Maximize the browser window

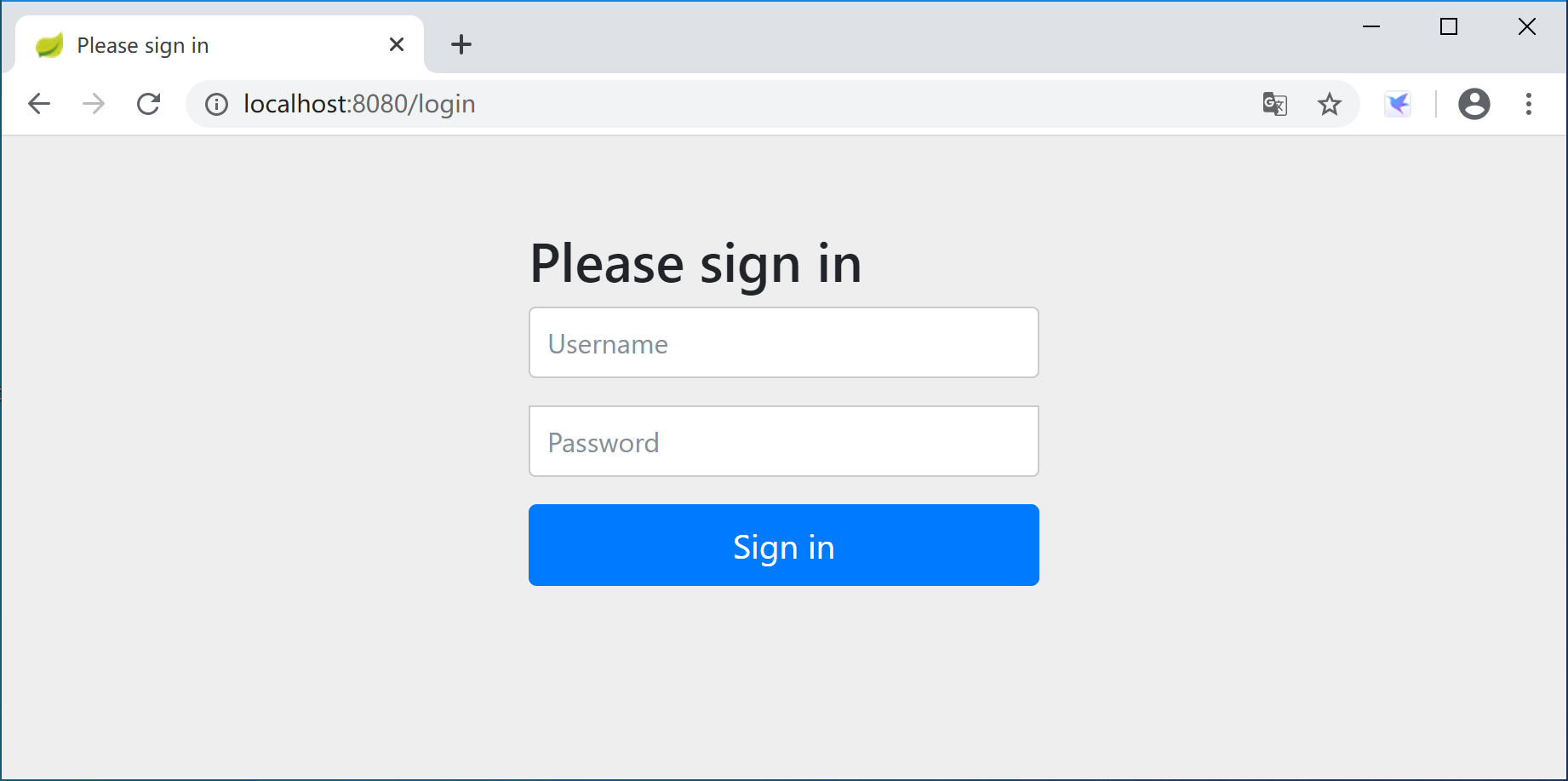point(1449,27)
